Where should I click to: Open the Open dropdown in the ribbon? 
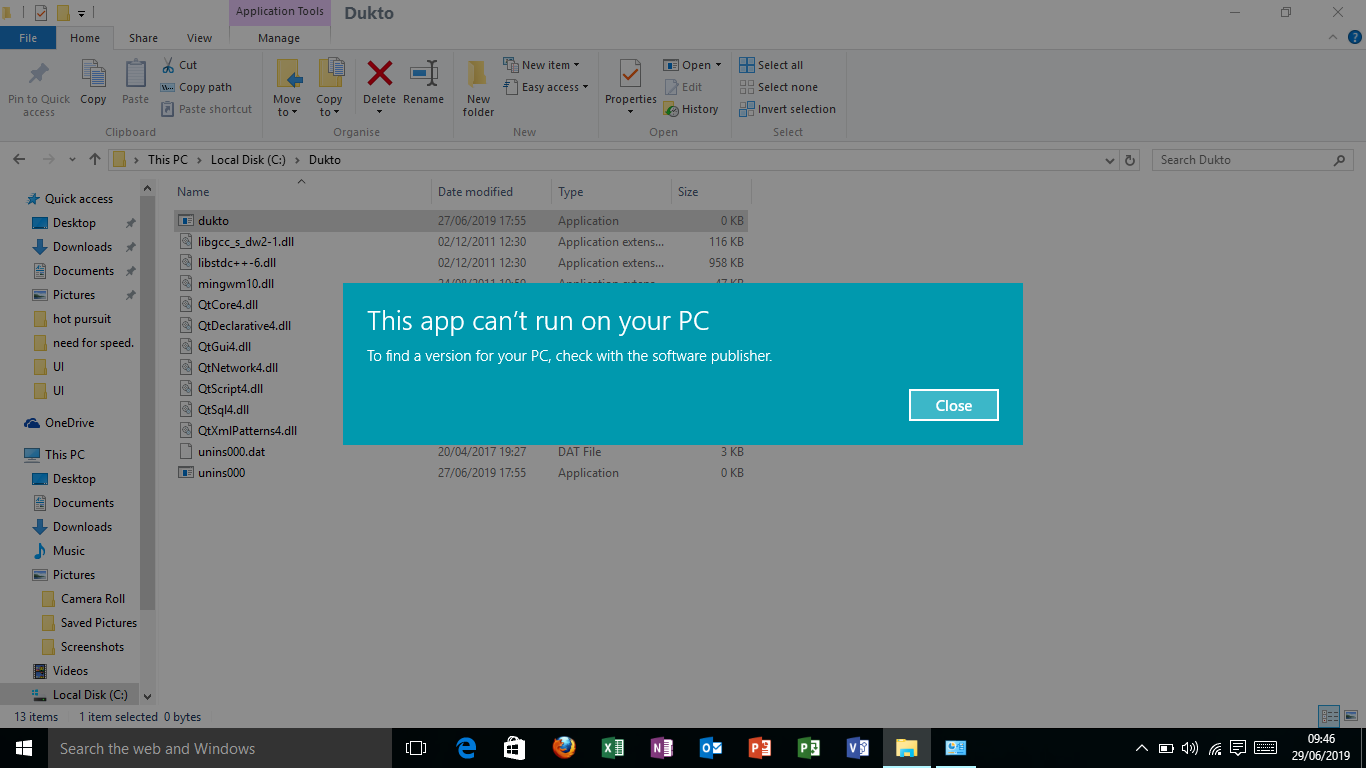click(692, 65)
